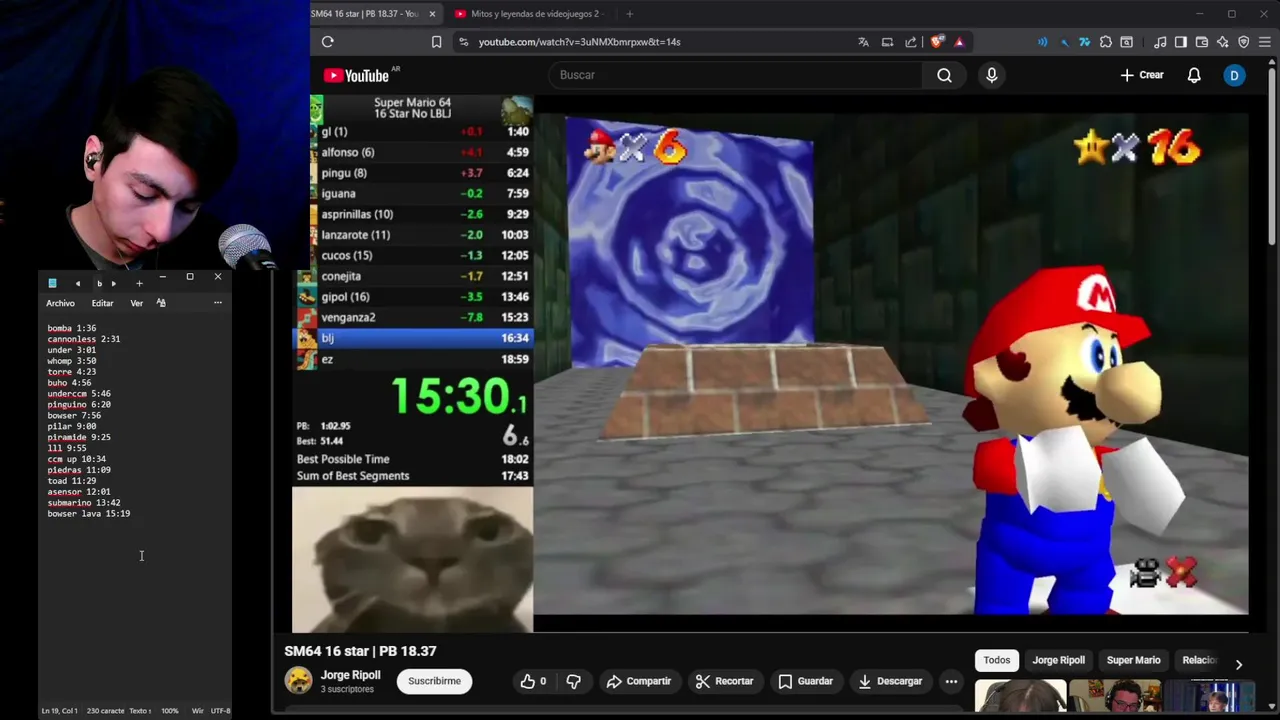This screenshot has width=1280, height=720.
Task: Click the blue picker extension icon
Action: pos(1064,42)
